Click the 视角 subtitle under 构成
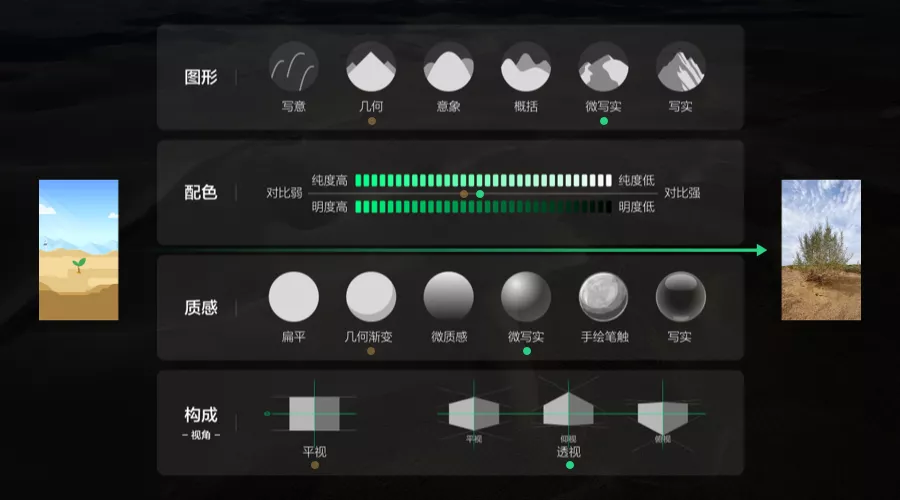 201,435
